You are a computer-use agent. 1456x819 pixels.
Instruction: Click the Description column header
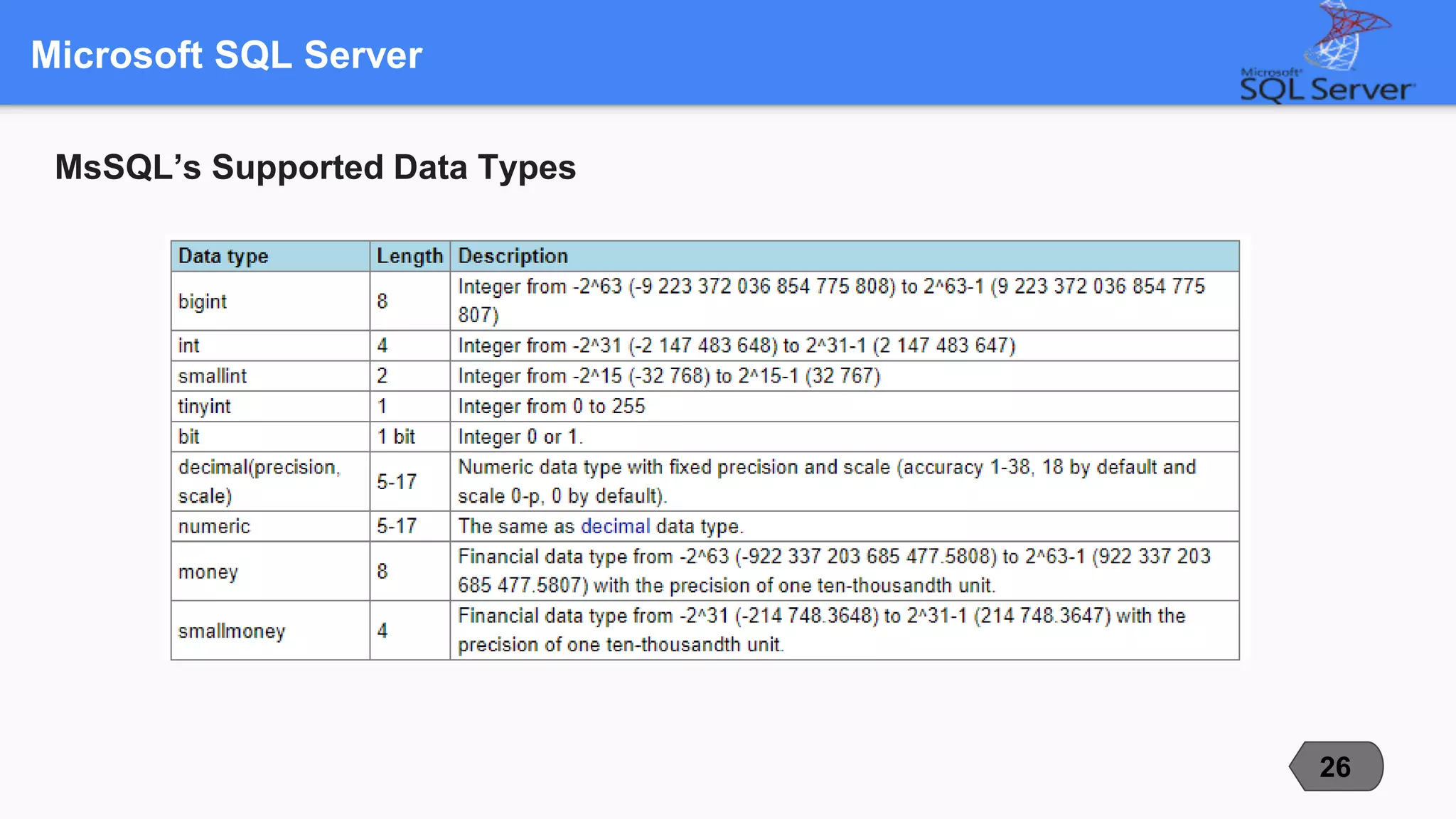pyautogui.click(x=513, y=256)
